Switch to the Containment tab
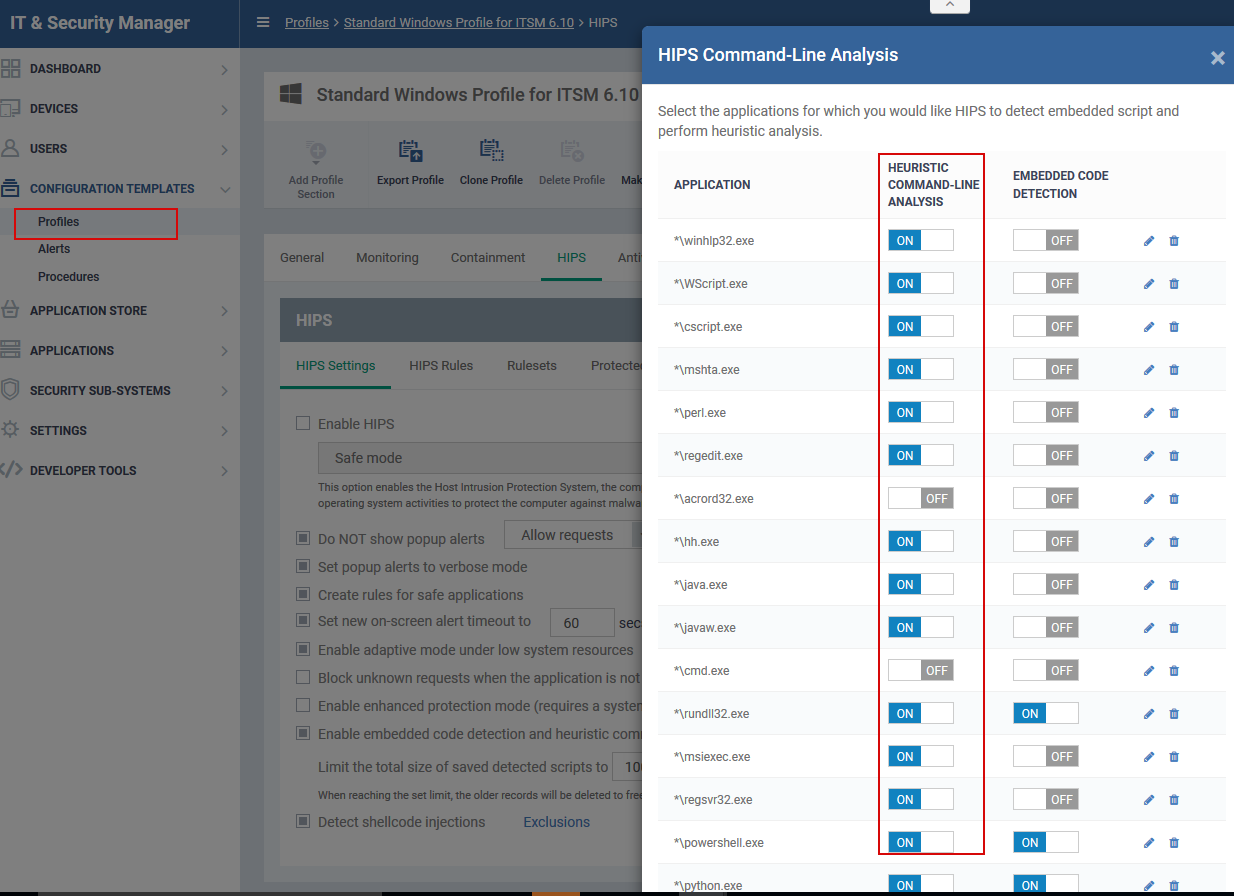Image resolution: width=1234 pixels, height=896 pixels. (488, 258)
